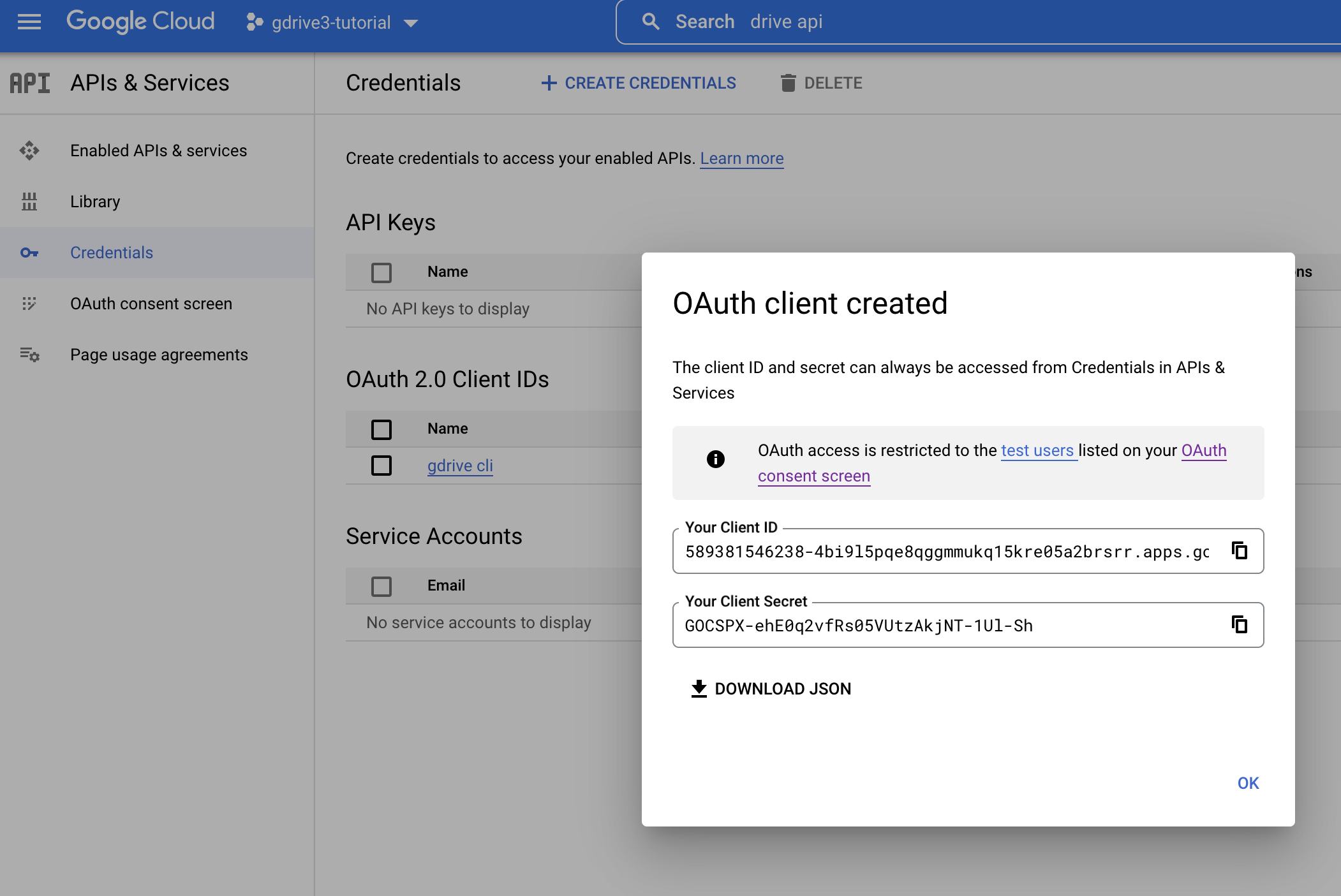Click OK to close the dialog
The height and width of the screenshot is (896, 1341).
click(1248, 783)
